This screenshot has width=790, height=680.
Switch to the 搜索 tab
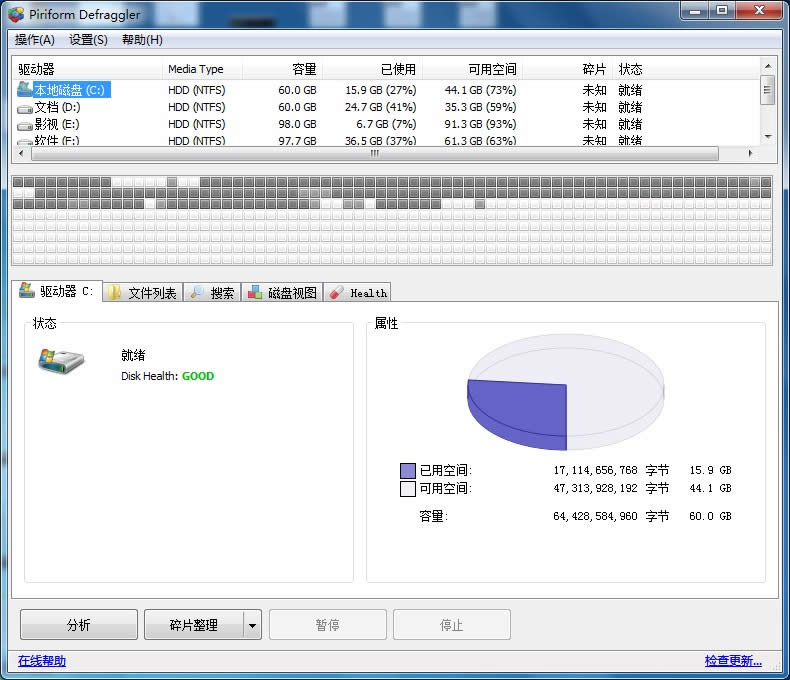tap(213, 293)
